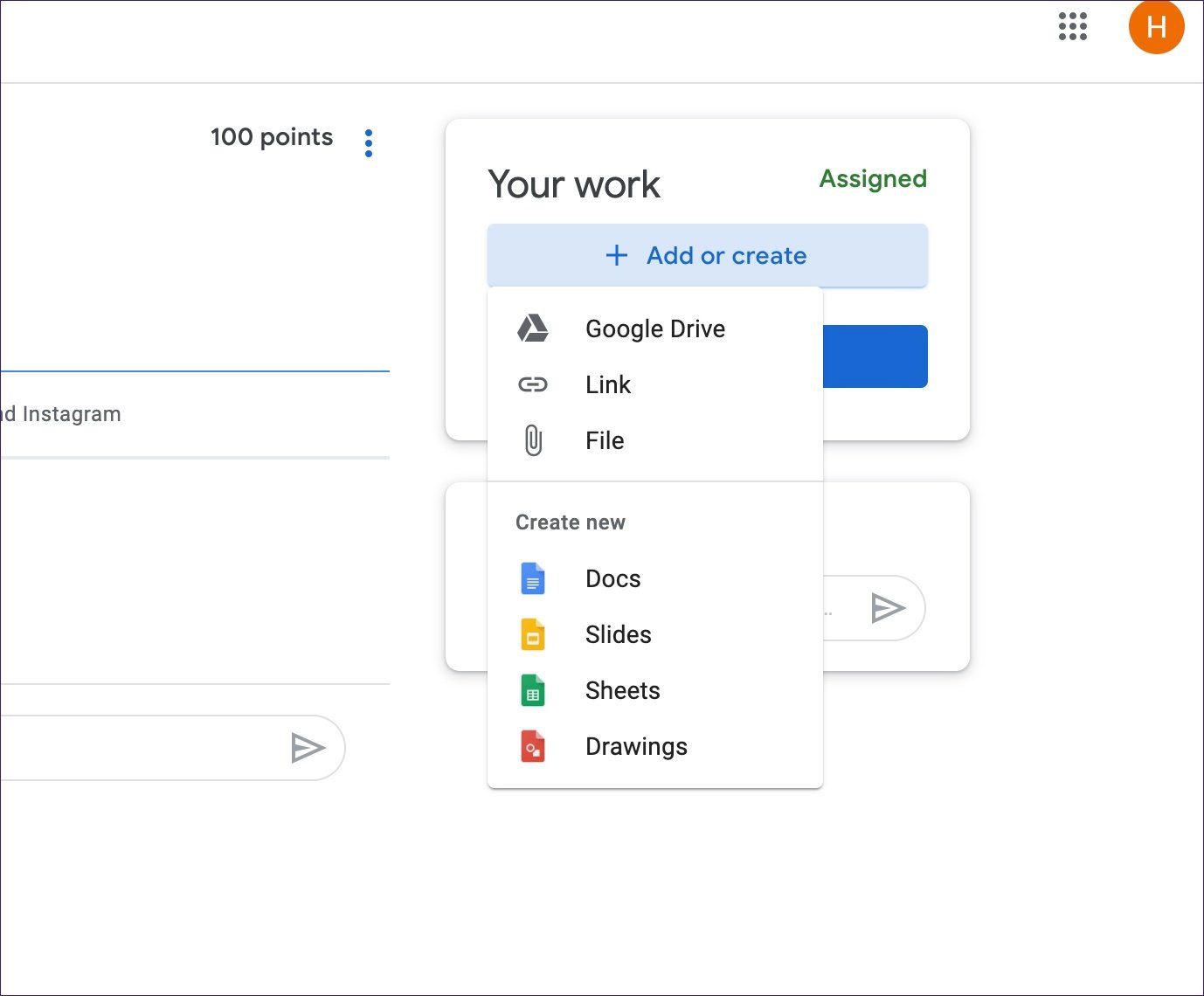Select the Link menu option
This screenshot has height=996, width=1204.
coord(655,384)
